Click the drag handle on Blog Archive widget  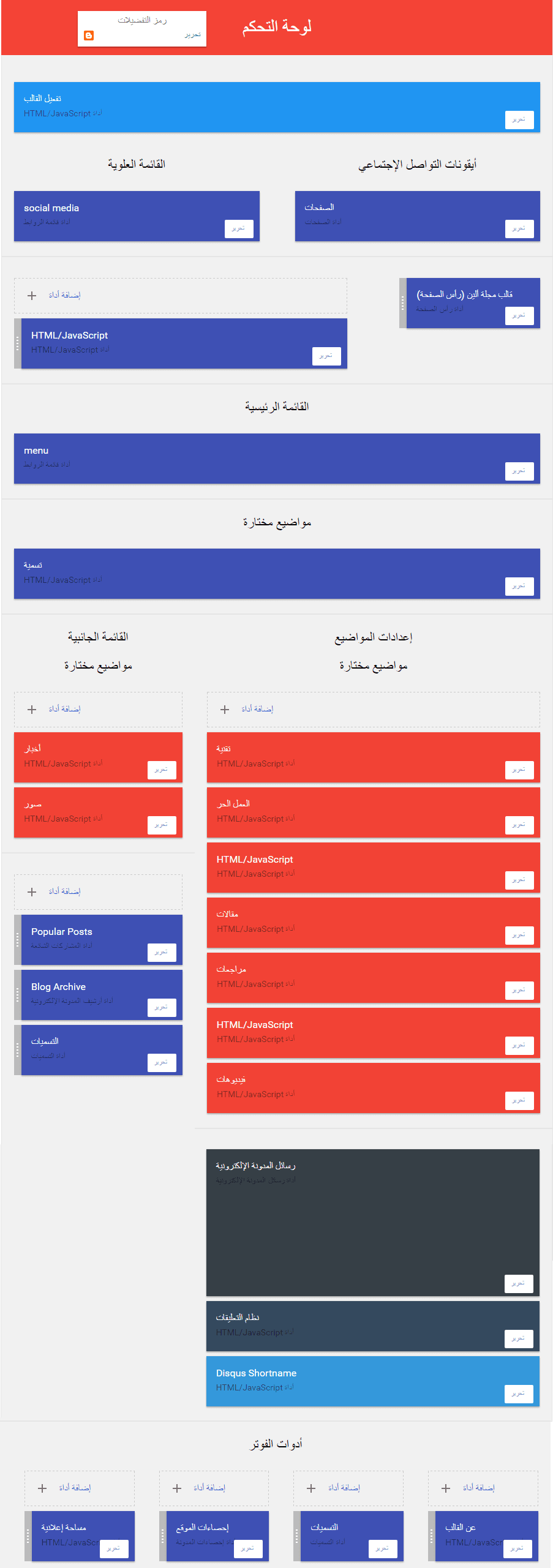click(17, 995)
